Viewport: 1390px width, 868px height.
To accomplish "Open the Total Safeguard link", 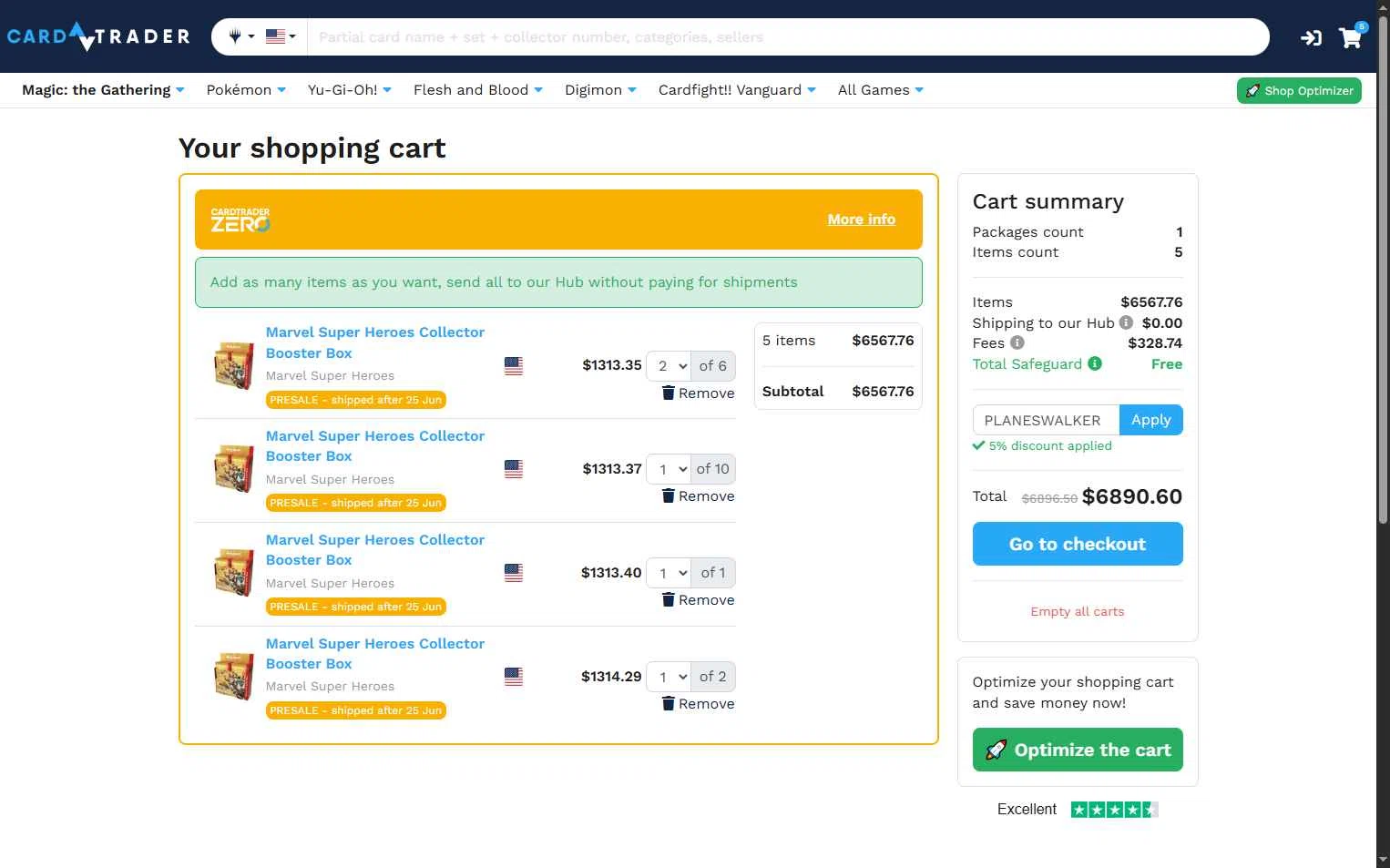I will 1027,364.
